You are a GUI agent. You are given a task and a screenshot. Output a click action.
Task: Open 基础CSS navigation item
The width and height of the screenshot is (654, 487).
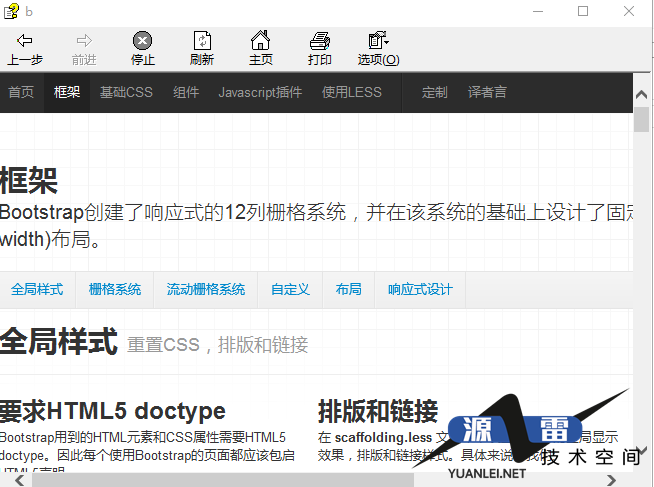pos(126,92)
